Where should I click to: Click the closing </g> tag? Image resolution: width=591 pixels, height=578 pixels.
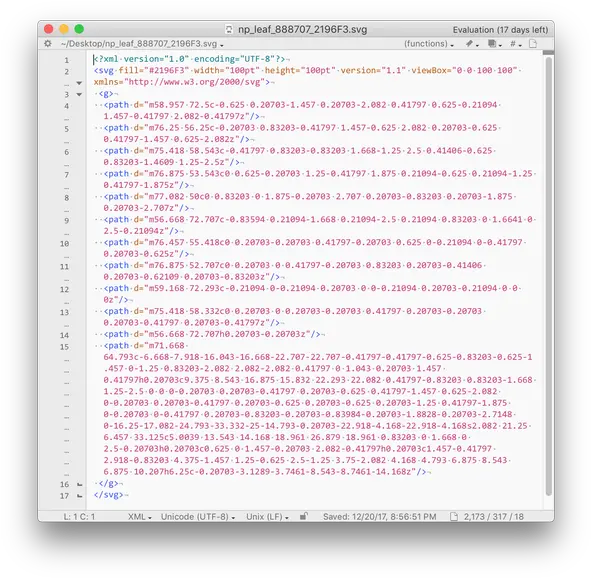pos(109,483)
